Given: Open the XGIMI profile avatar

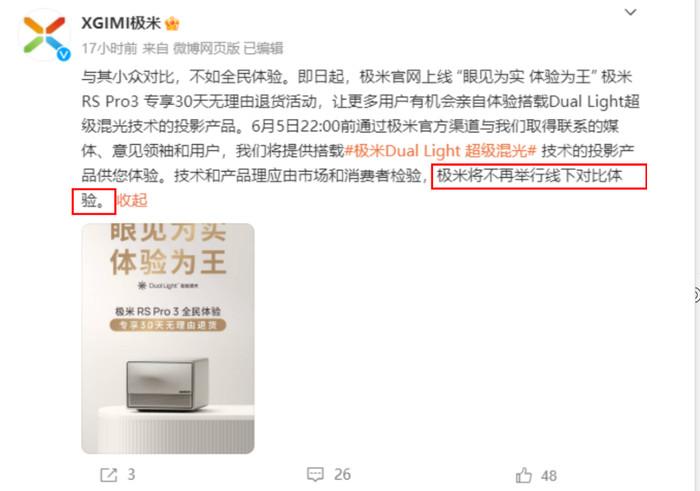Looking at the screenshot, I should 44,35.
